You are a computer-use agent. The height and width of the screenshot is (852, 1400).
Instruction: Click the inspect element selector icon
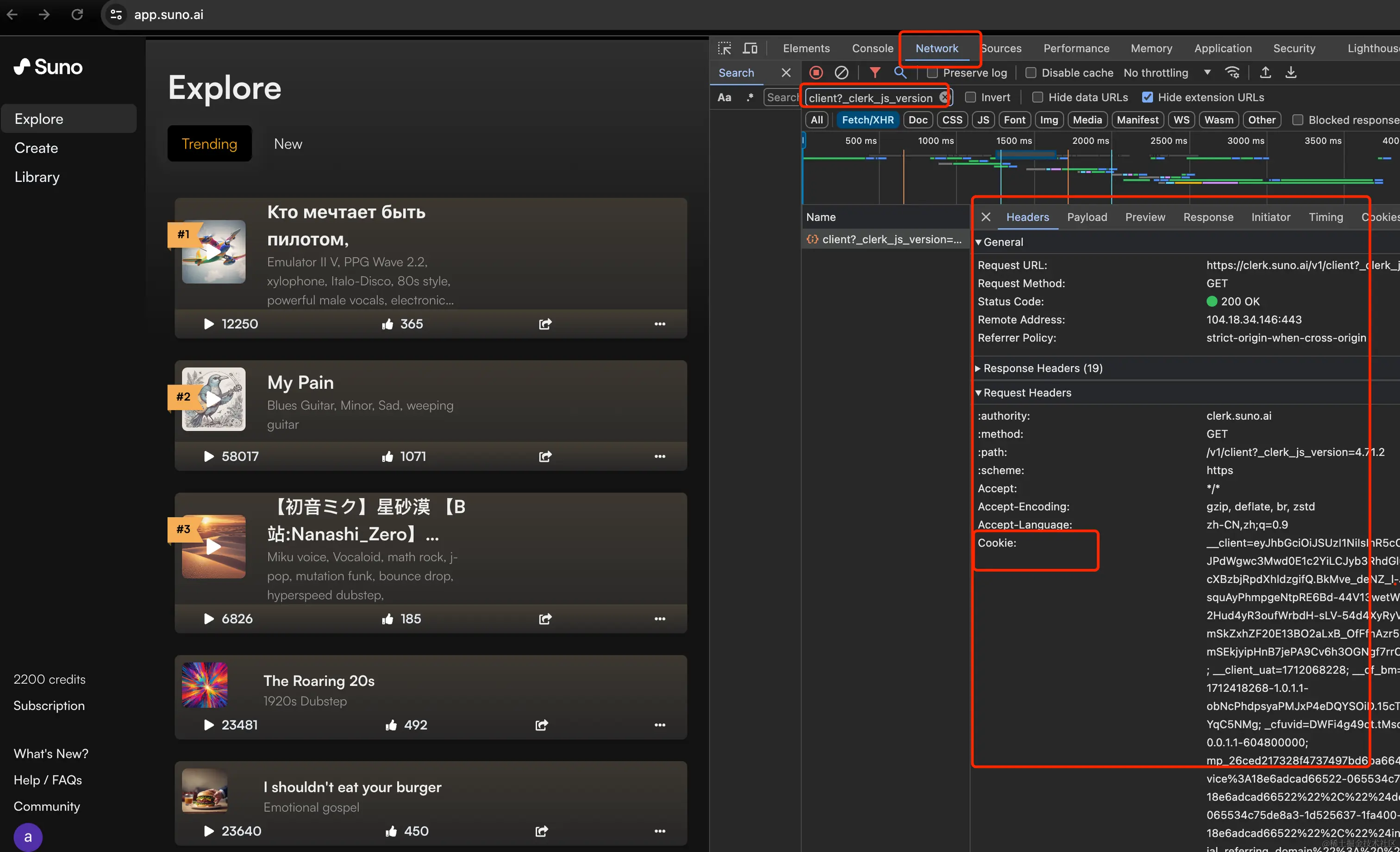(x=725, y=48)
